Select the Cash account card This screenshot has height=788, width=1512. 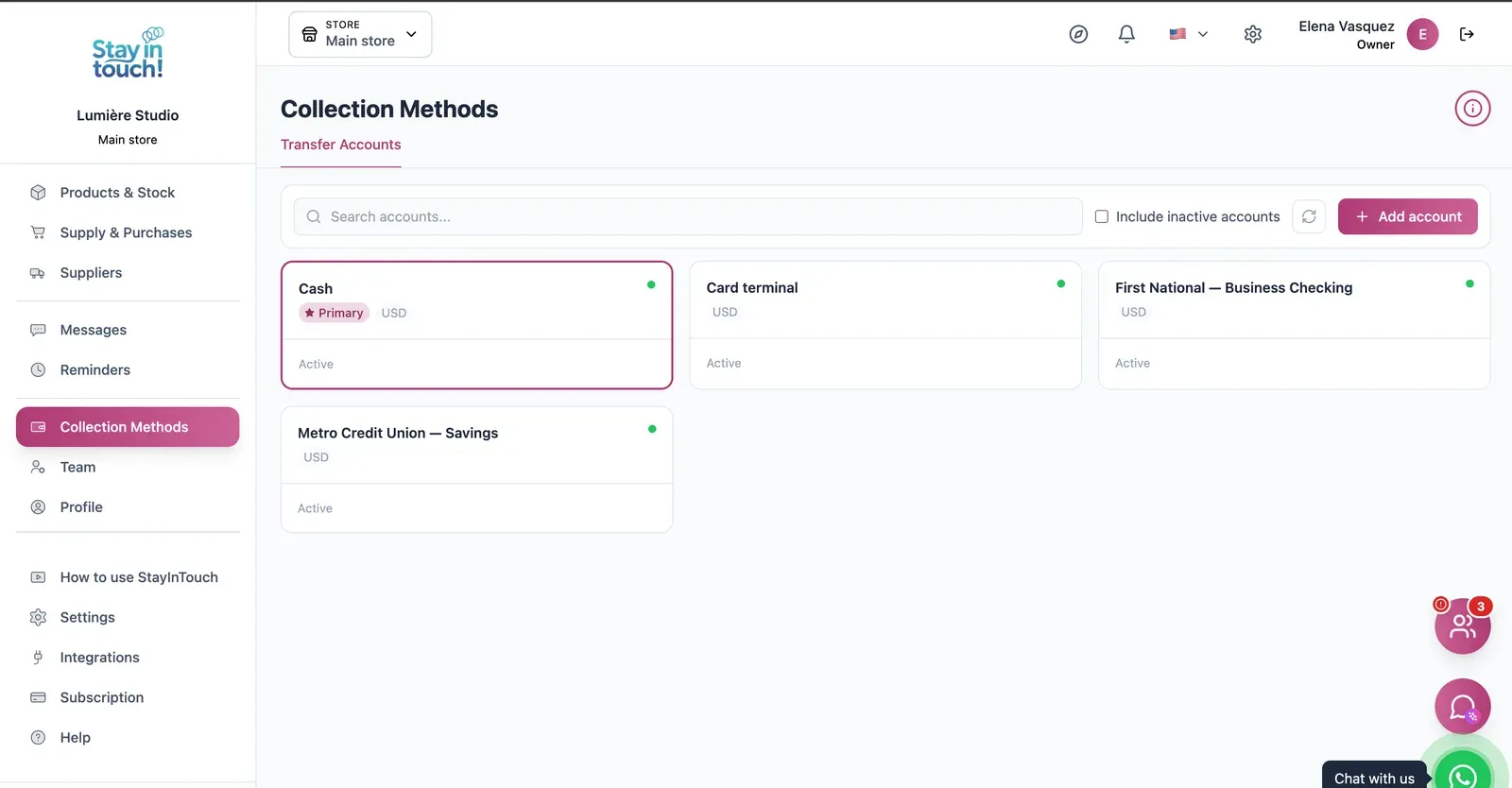point(477,325)
